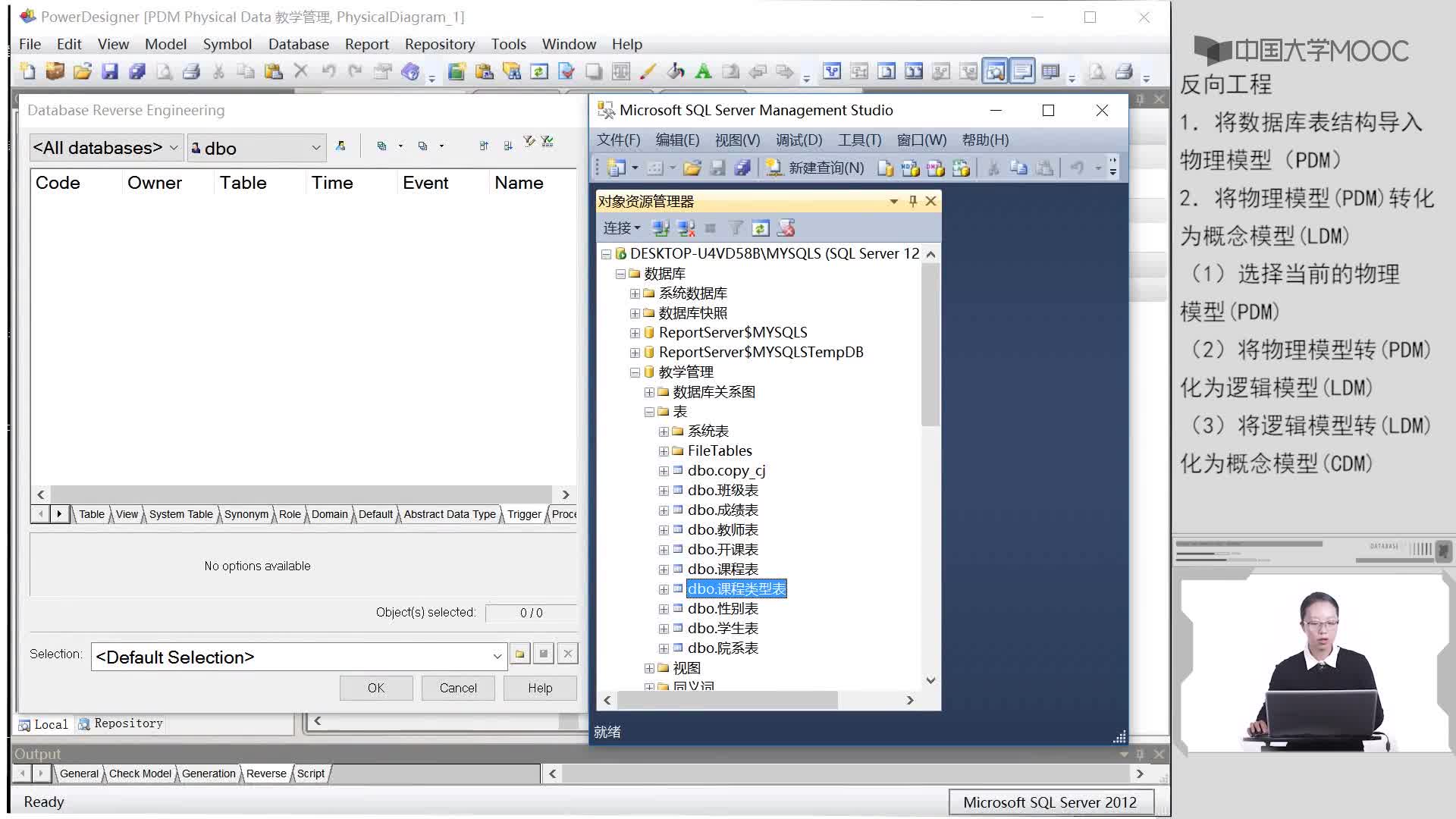1456x819 pixels.
Task: Click OK in Database Reverse Engineering dialog
Action: pyautogui.click(x=376, y=688)
